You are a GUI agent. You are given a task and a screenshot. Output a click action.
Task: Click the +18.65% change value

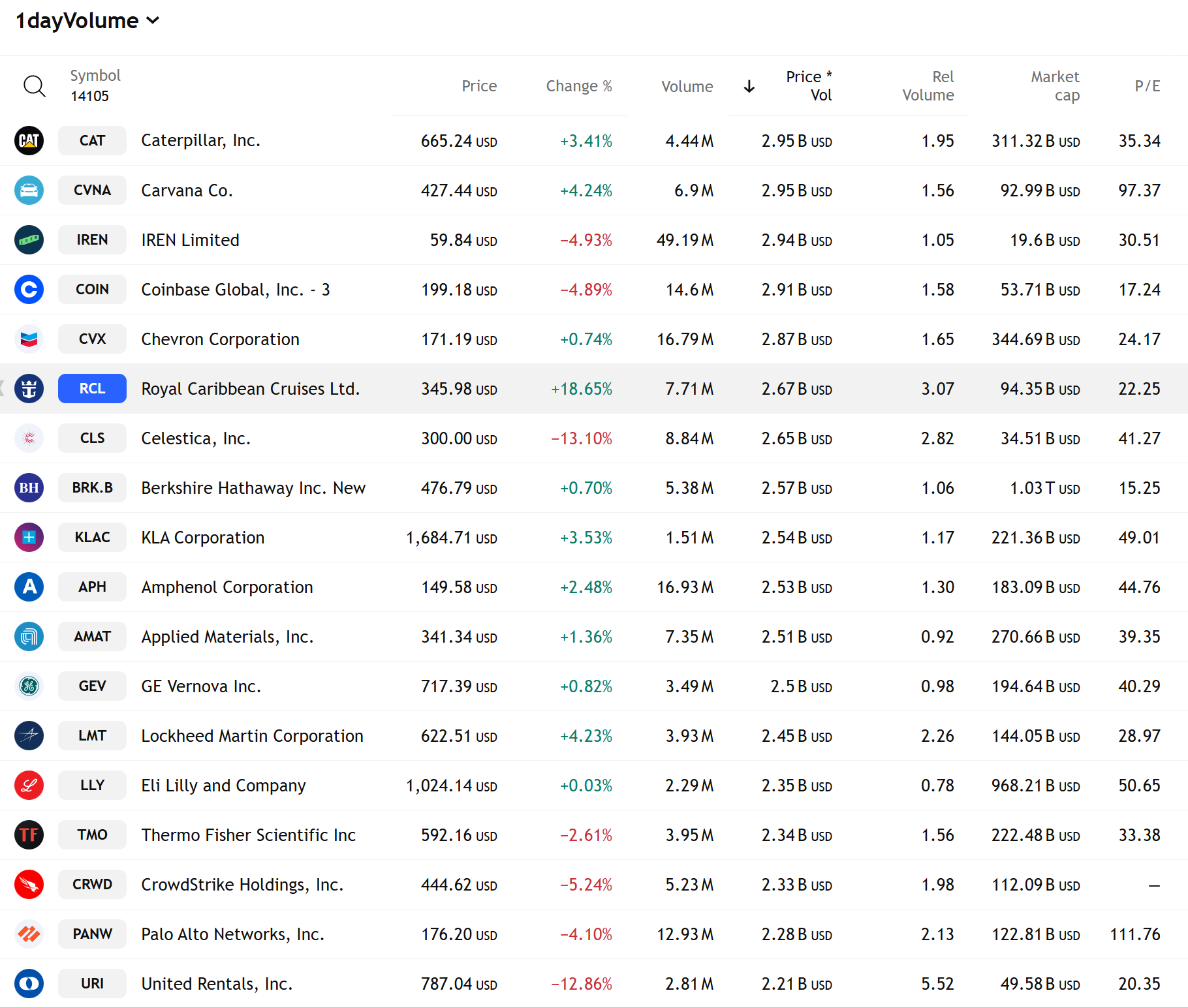coord(582,389)
